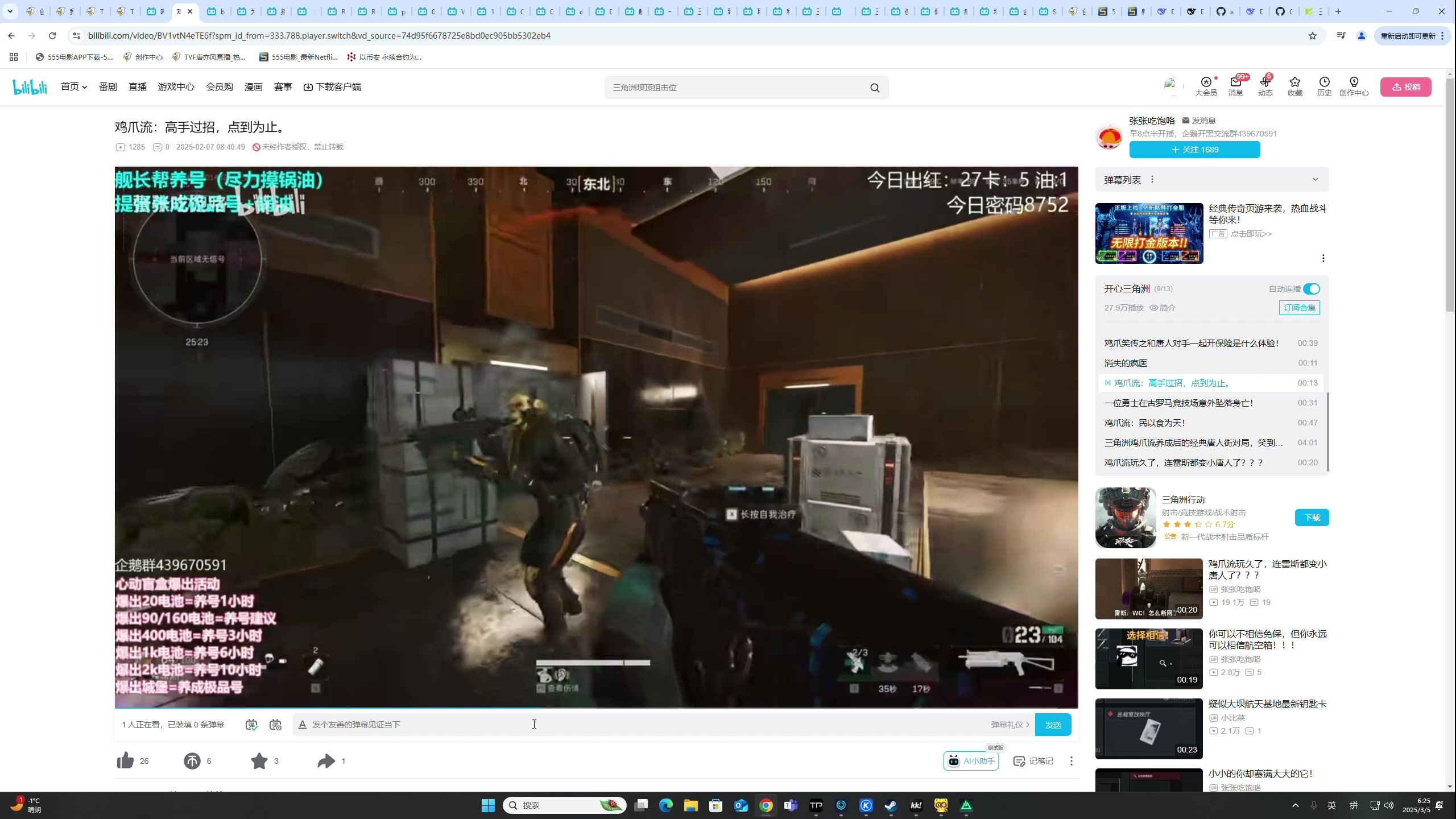
Task: Open danmaku font style icon
Action: tap(303, 725)
